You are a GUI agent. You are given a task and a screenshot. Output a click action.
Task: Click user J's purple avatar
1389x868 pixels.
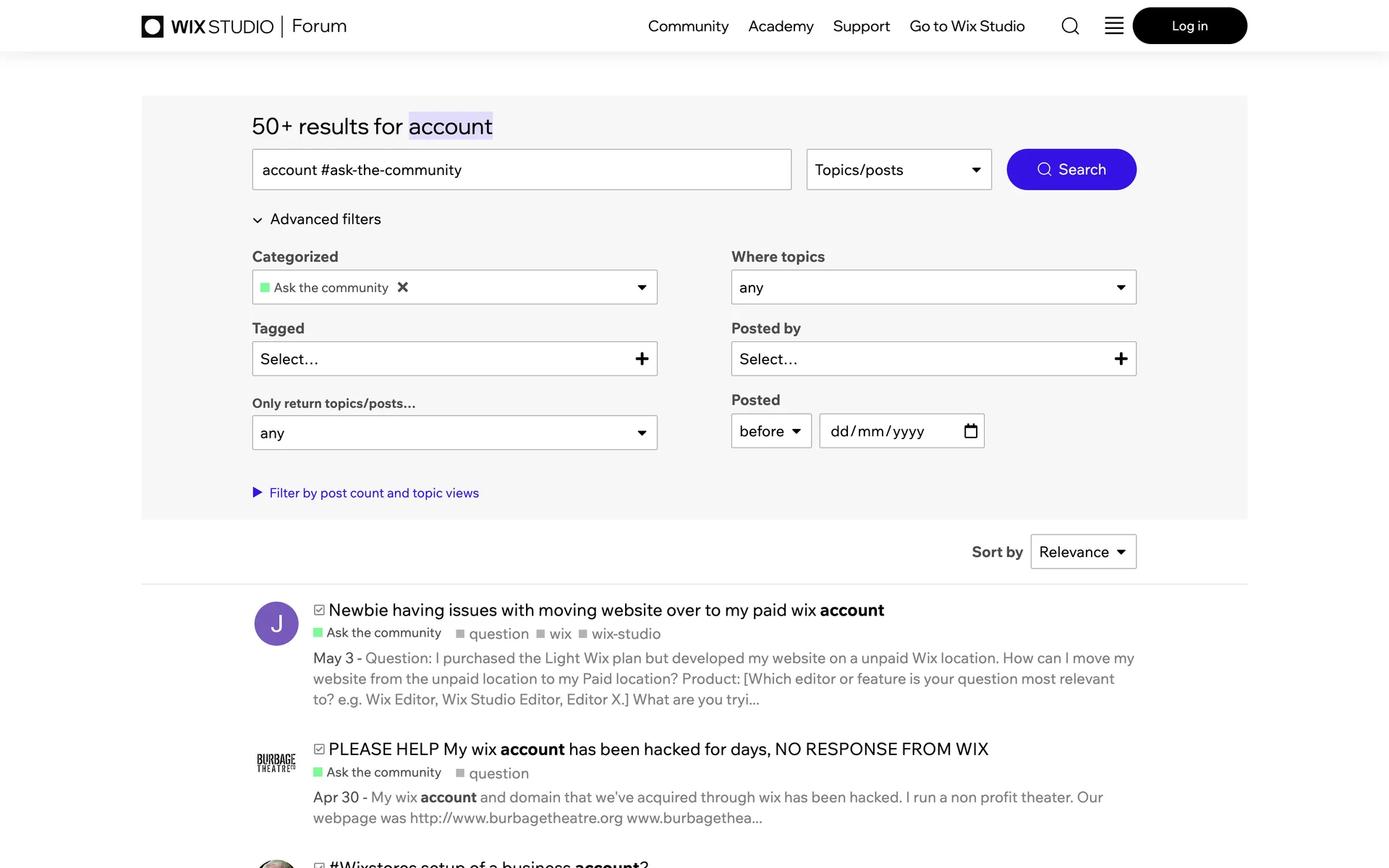pos(276,624)
